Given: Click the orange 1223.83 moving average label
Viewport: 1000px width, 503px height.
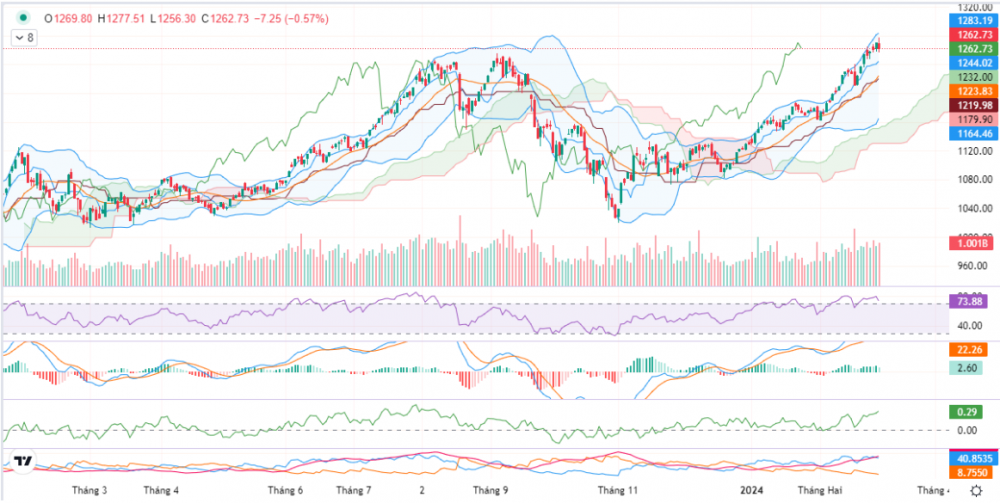Looking at the screenshot, I should [974, 91].
